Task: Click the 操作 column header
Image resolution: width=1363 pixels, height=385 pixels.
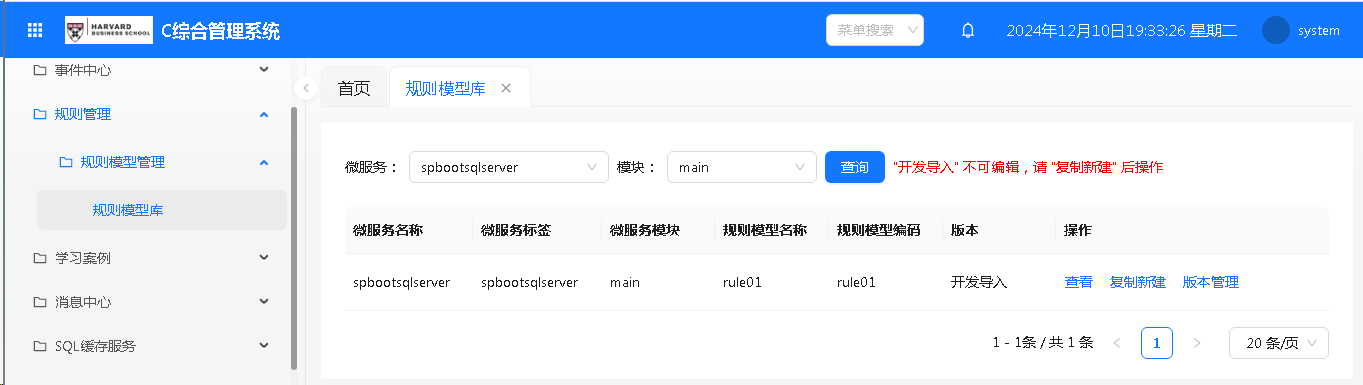Action: coord(1078,230)
